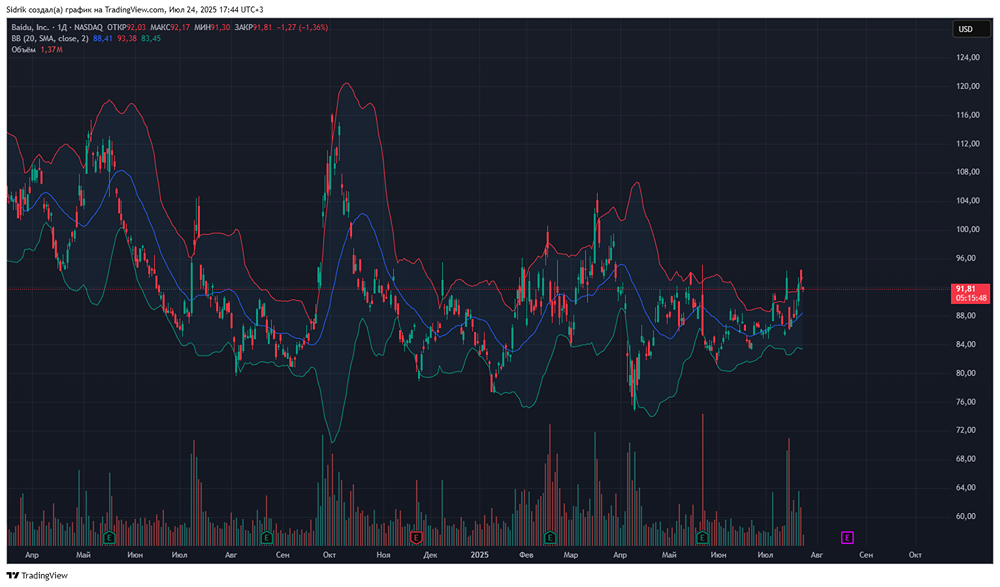
Task: Click the Мар month label on time axis
Action: [x=571, y=555]
